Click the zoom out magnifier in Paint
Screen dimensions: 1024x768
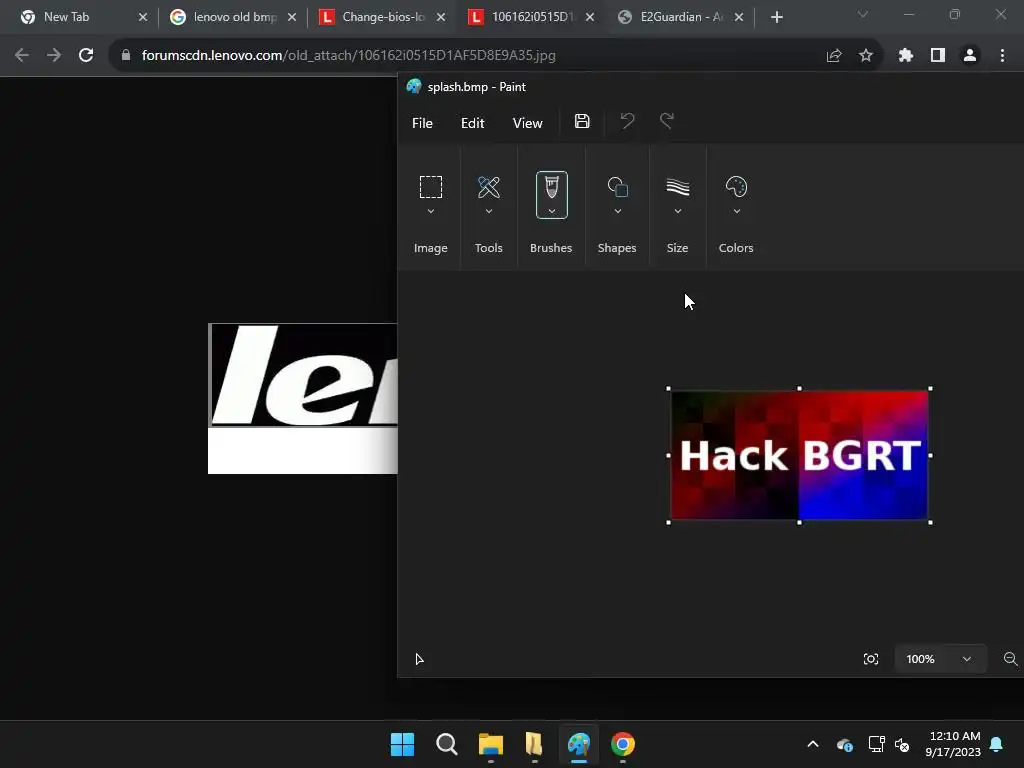1010,659
